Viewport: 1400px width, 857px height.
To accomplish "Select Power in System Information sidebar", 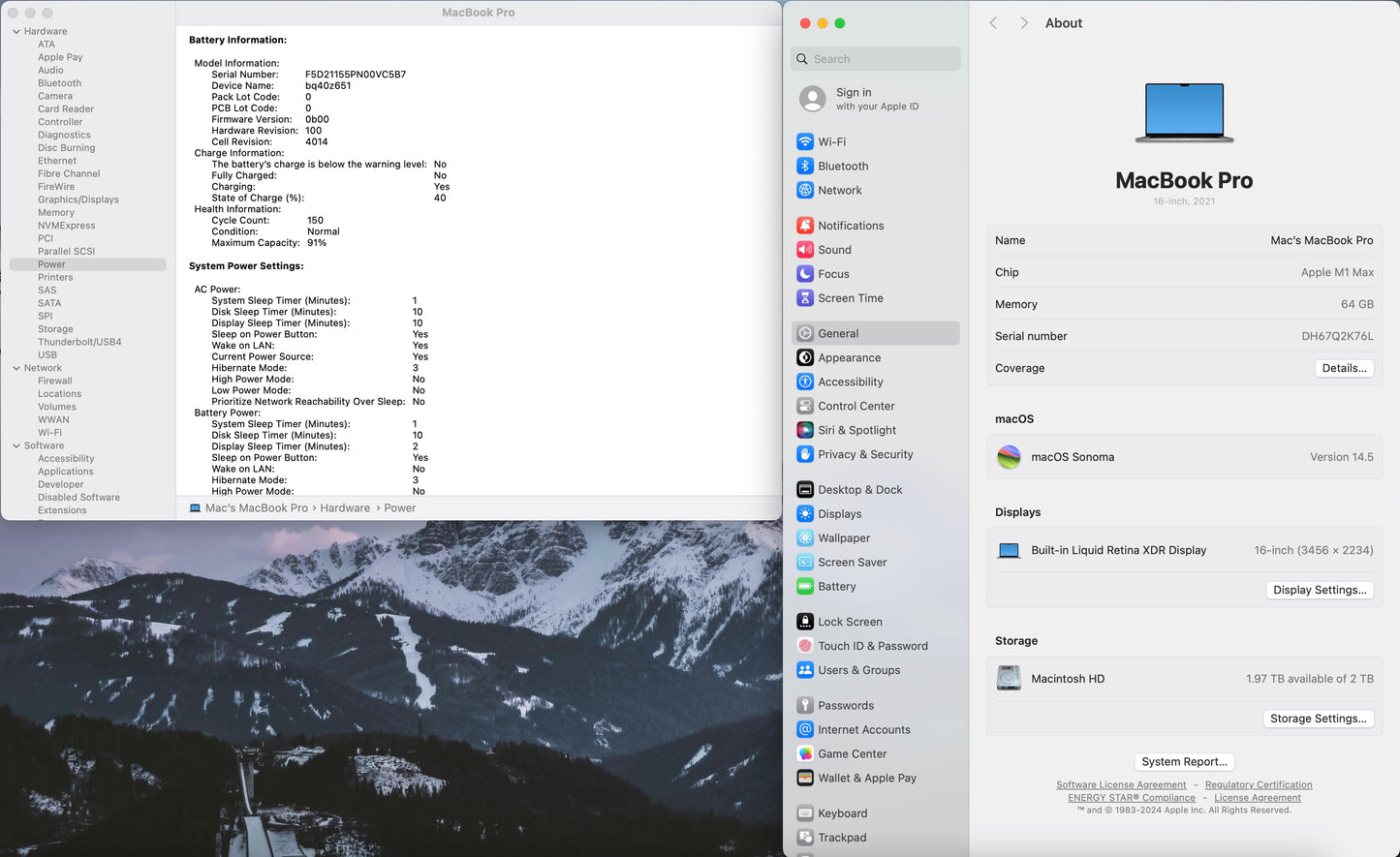I will pos(88,264).
